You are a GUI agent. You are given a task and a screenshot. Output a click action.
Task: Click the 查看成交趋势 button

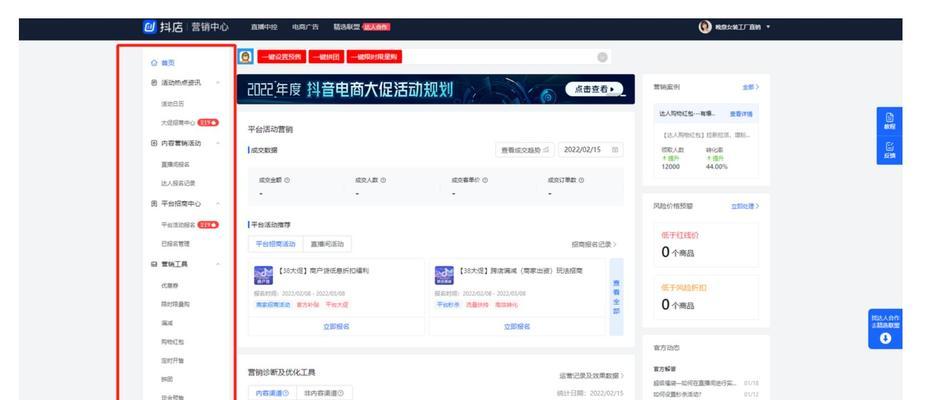525,149
